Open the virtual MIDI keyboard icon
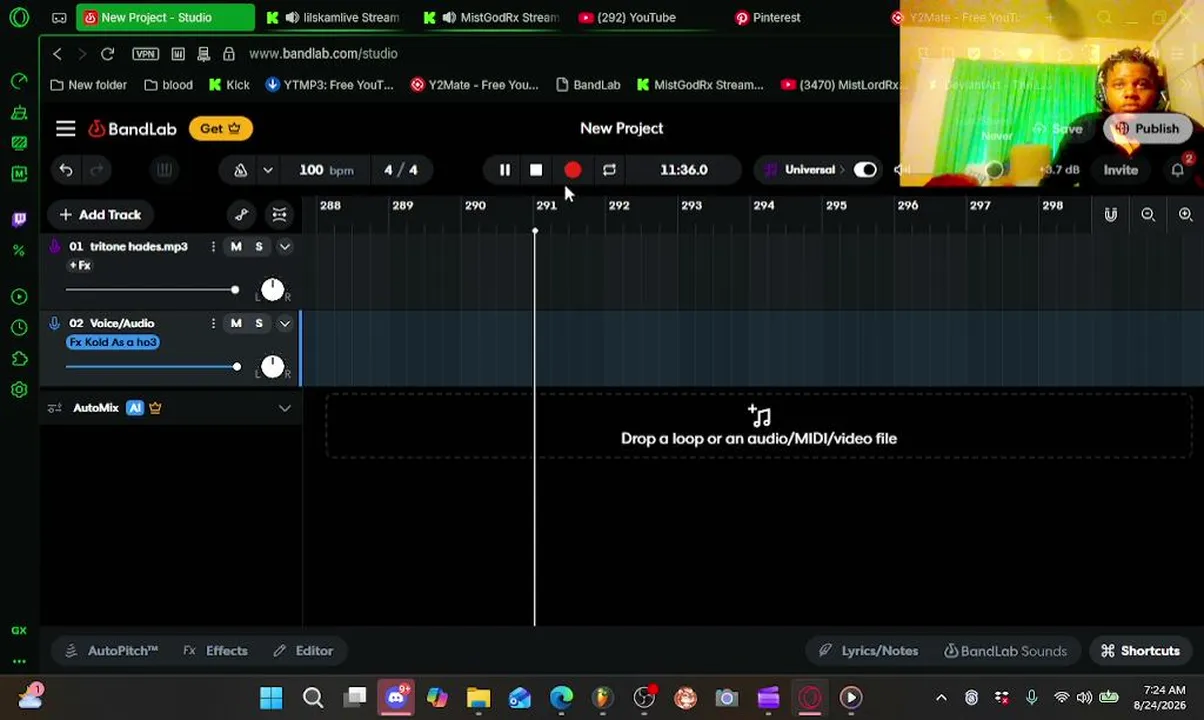This screenshot has height=720, width=1204. click(x=164, y=170)
